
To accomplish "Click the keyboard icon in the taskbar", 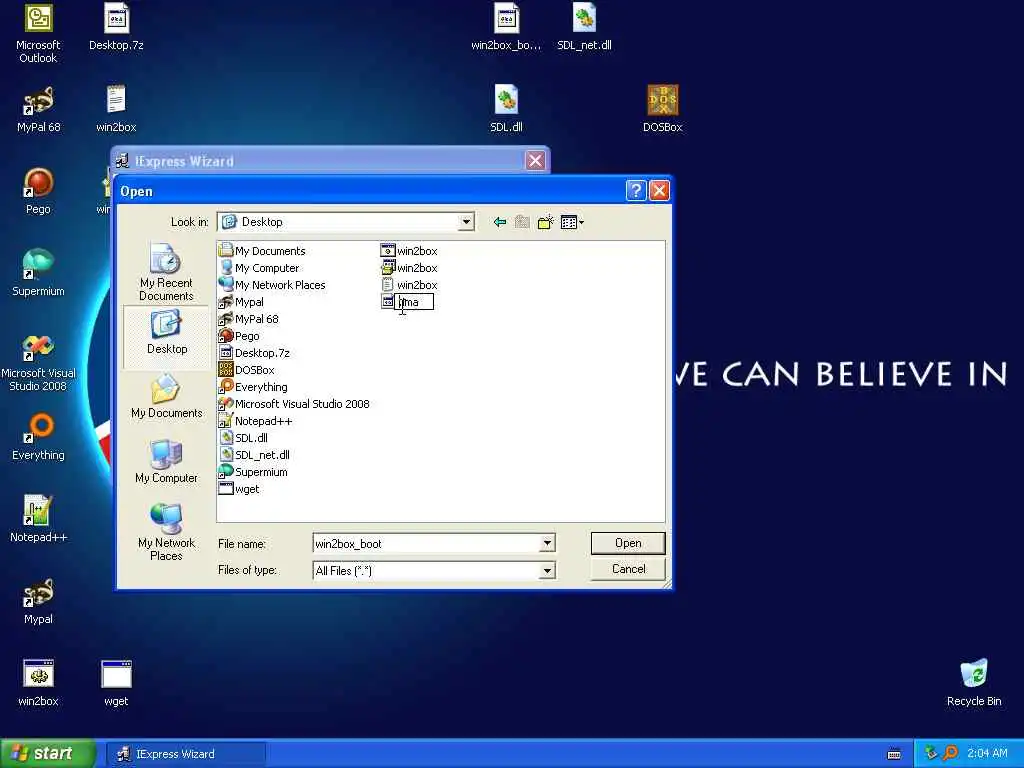I will click(x=894, y=754).
